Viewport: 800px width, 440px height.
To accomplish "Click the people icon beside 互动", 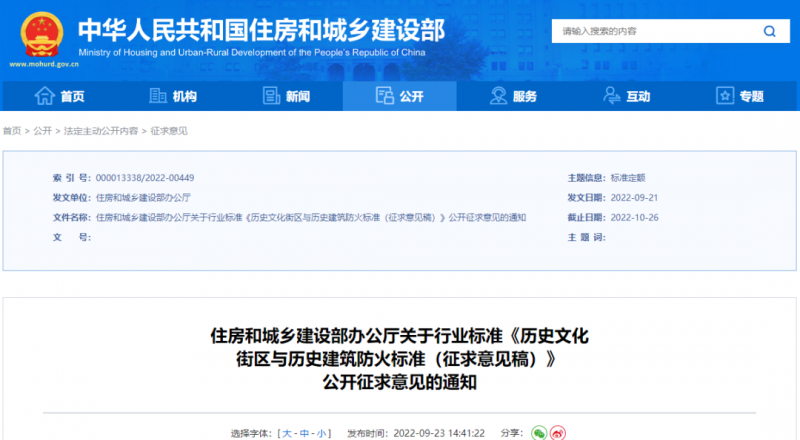I will coord(612,96).
